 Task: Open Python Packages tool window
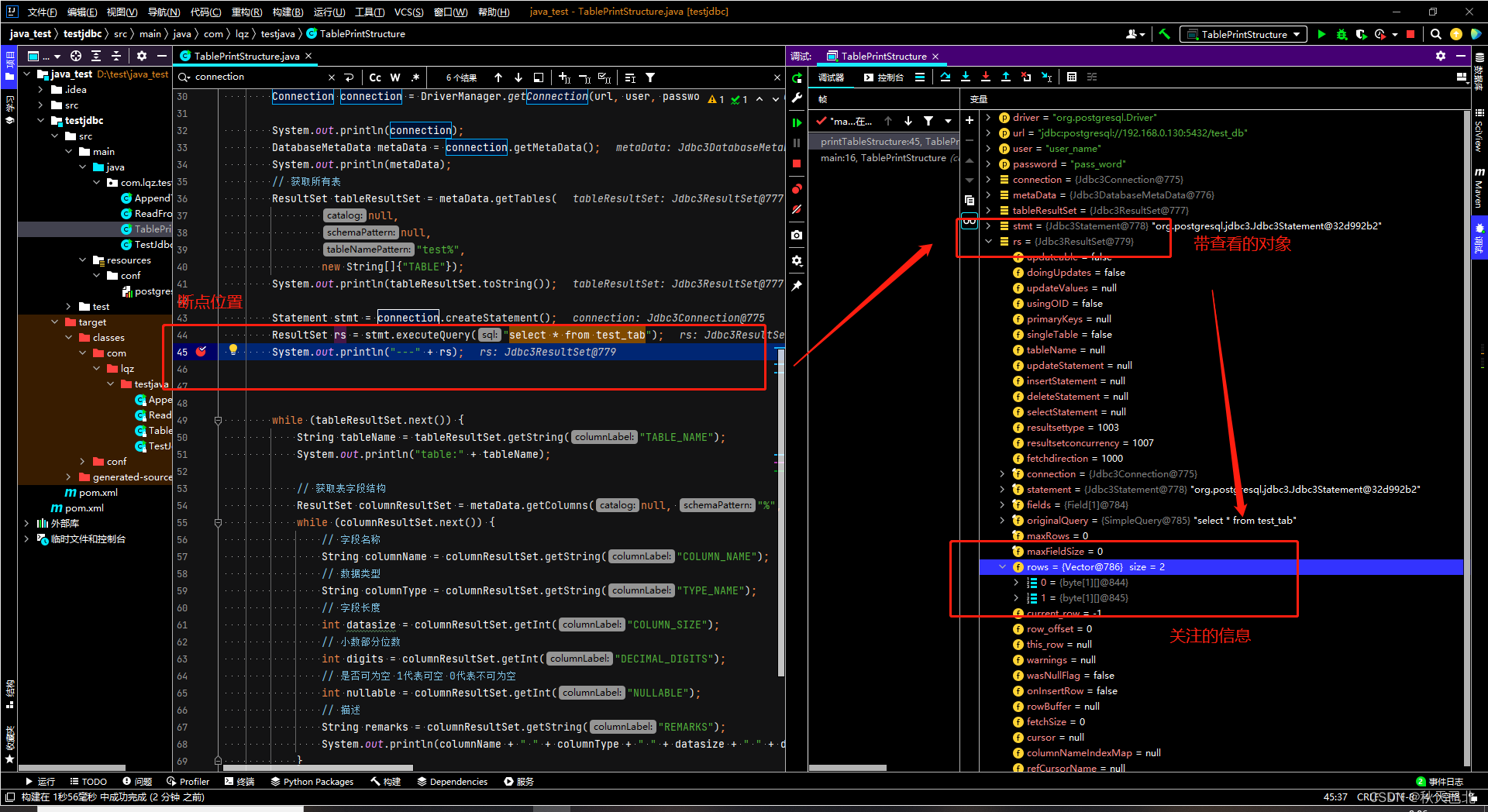312,782
